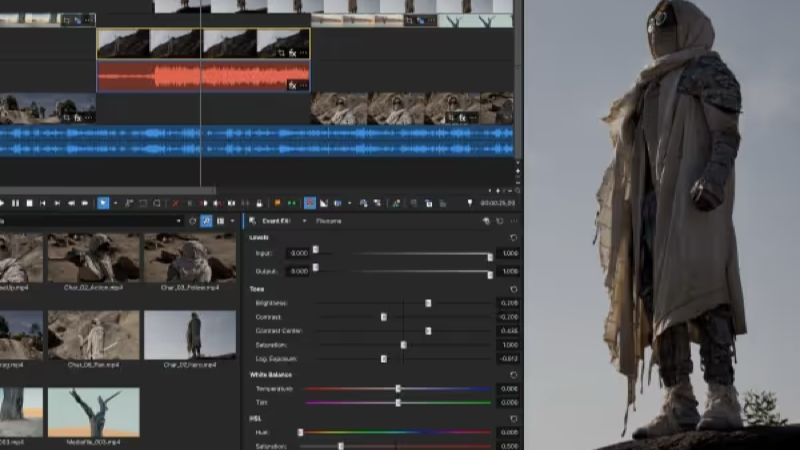Select the orange audio waveform clip
The height and width of the screenshot is (450, 800).
(x=203, y=77)
